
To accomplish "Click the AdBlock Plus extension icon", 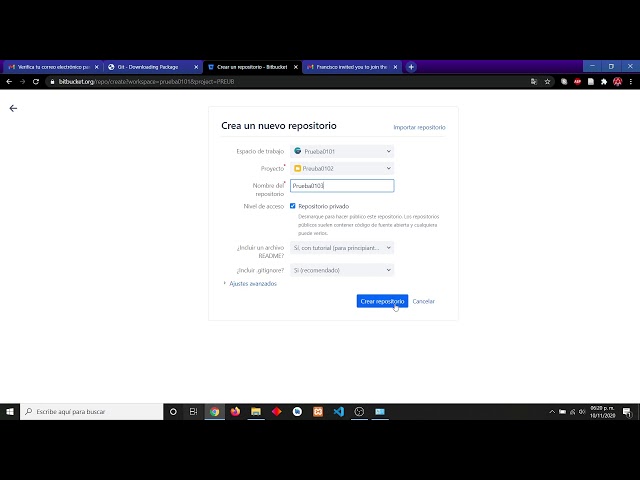I will (x=577, y=82).
